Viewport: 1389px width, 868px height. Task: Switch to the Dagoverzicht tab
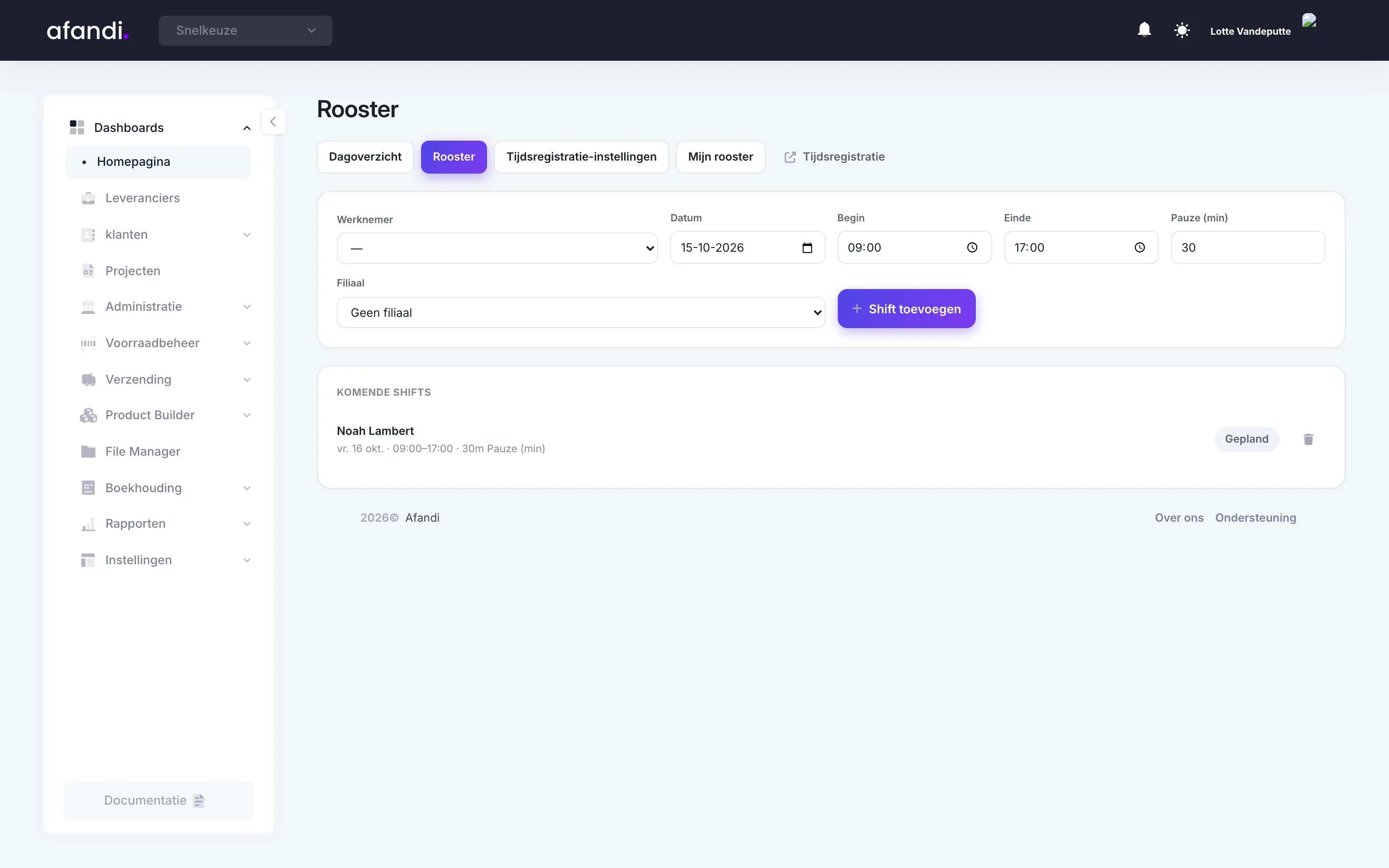[365, 157]
